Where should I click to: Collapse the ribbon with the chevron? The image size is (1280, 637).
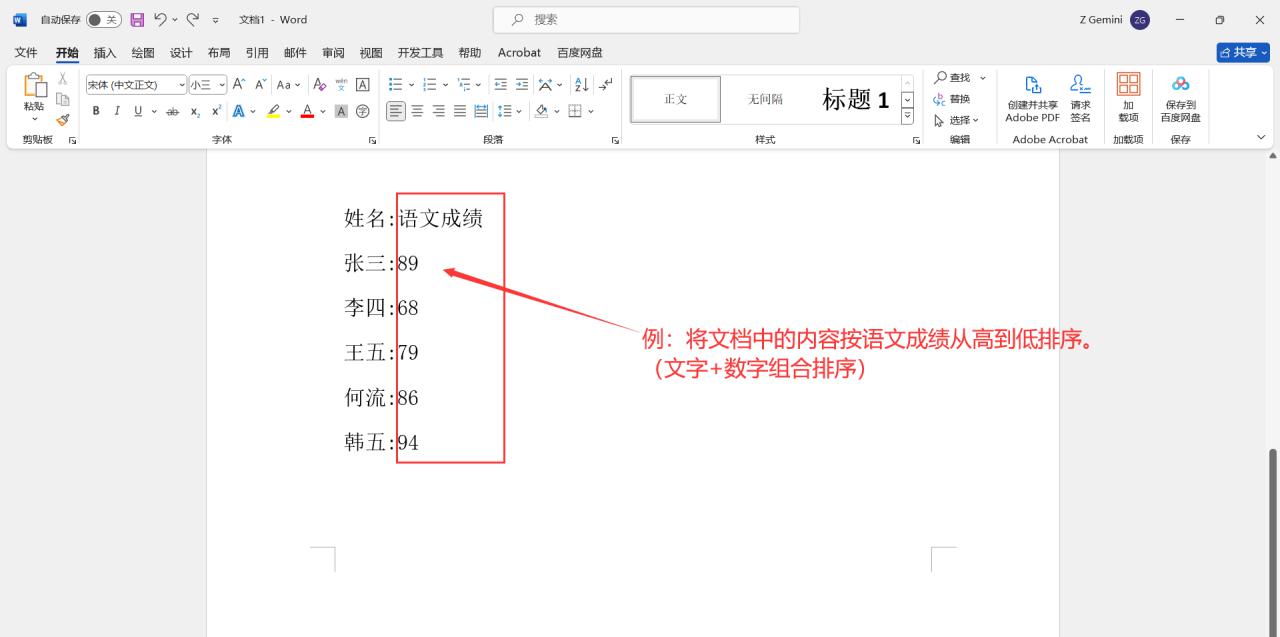[x=1261, y=137]
